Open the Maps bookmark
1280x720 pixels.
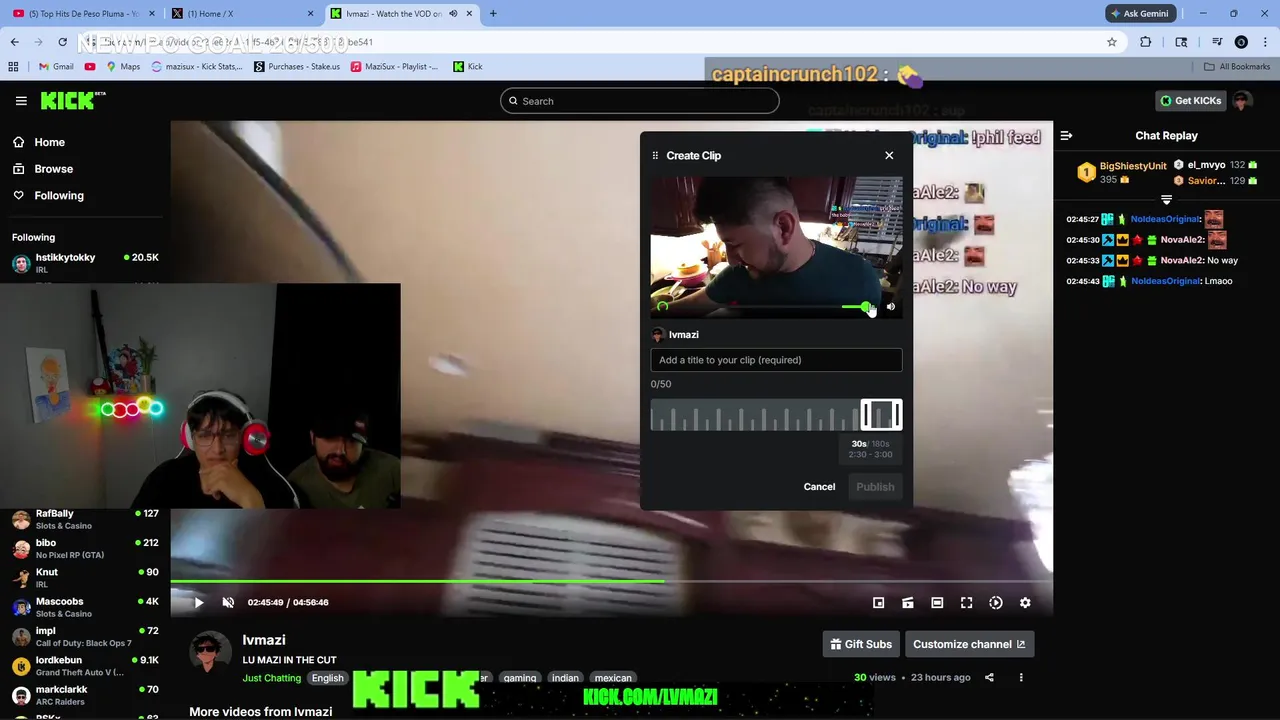(123, 67)
